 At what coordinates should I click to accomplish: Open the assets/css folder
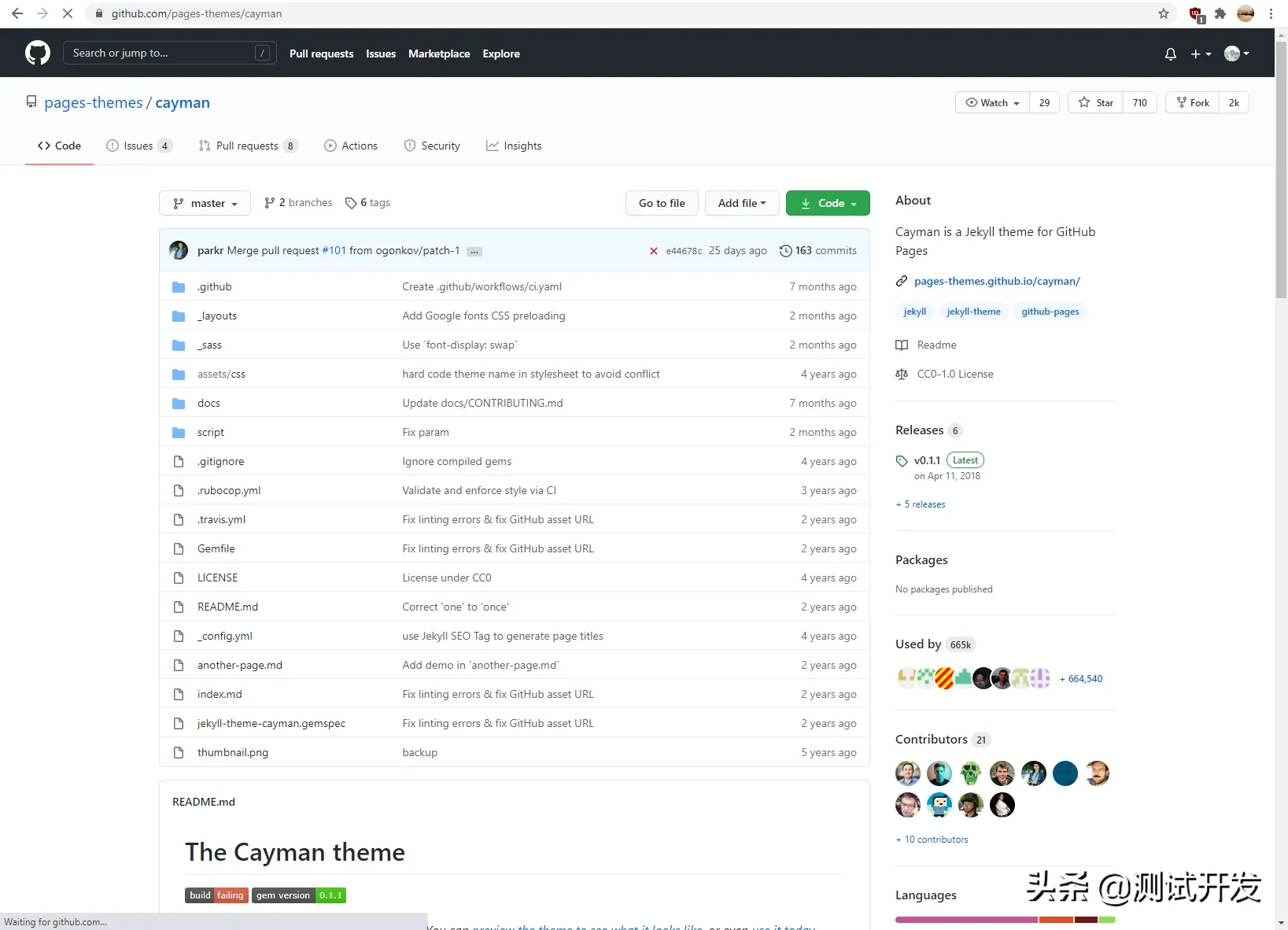click(x=221, y=374)
